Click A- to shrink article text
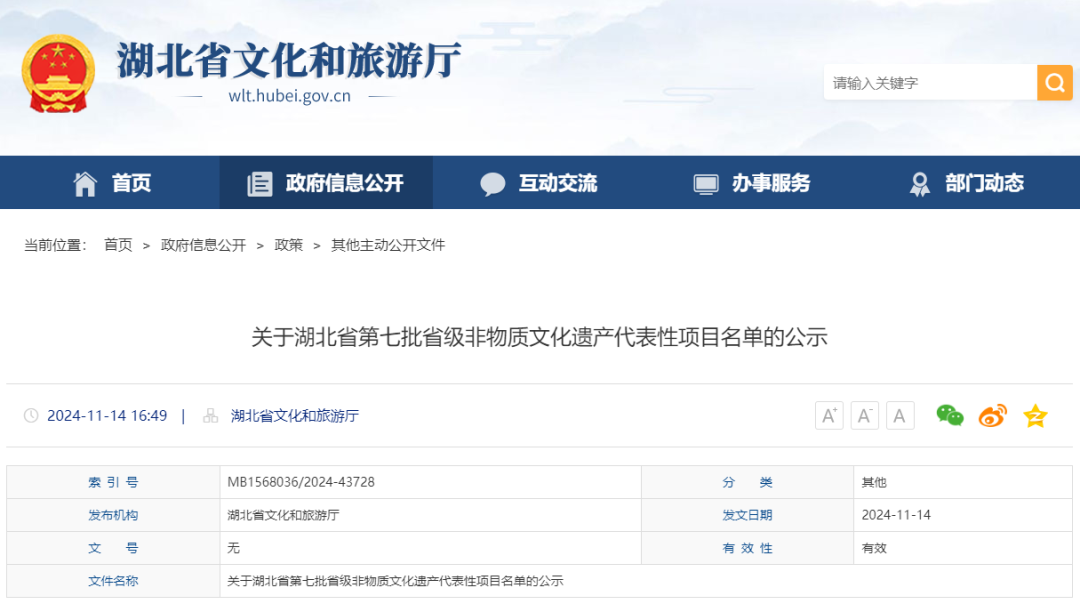Viewport: 1080px width, 604px height. tap(864, 415)
